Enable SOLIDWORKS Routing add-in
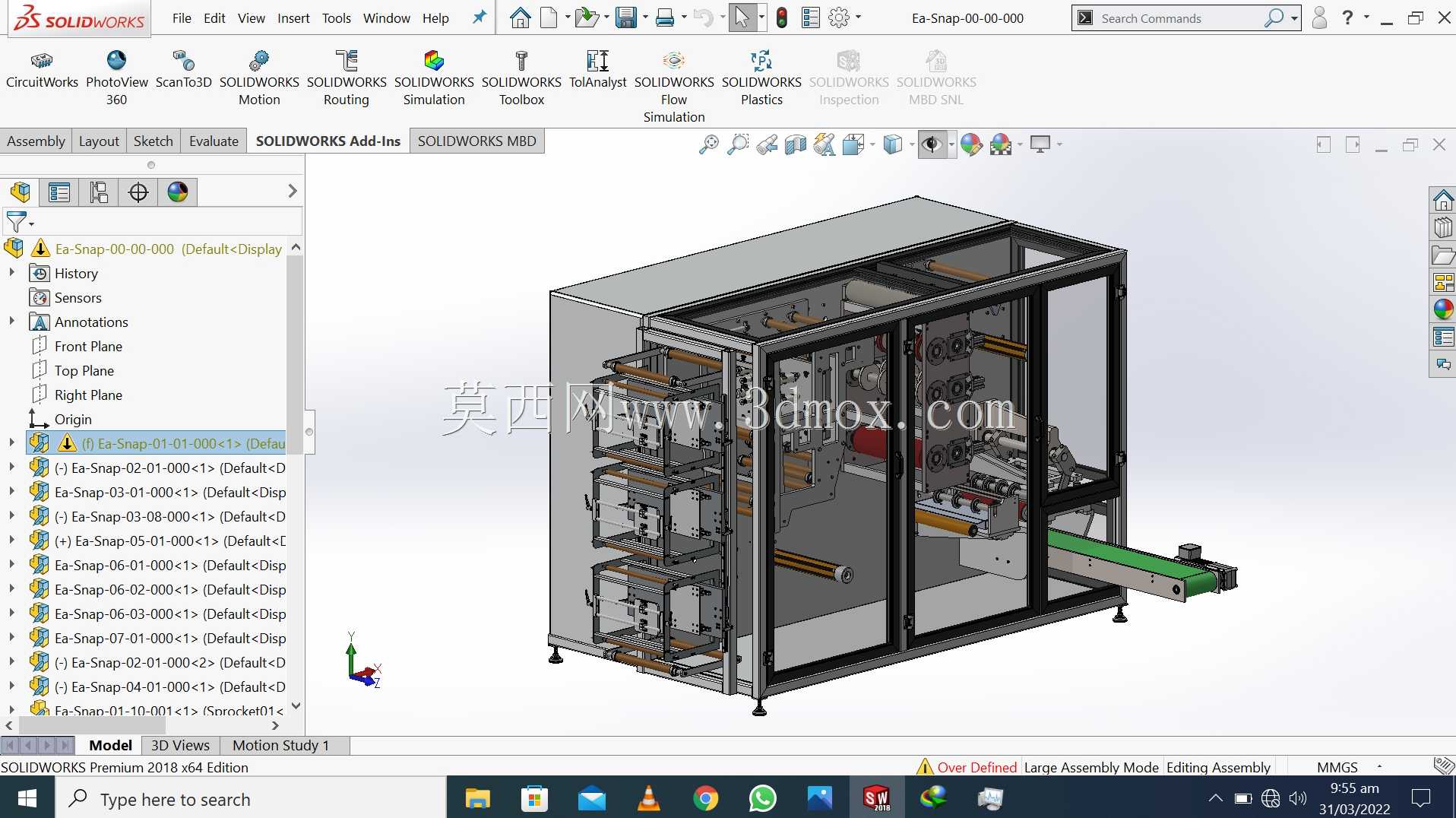Image resolution: width=1456 pixels, height=818 pixels. click(347, 78)
